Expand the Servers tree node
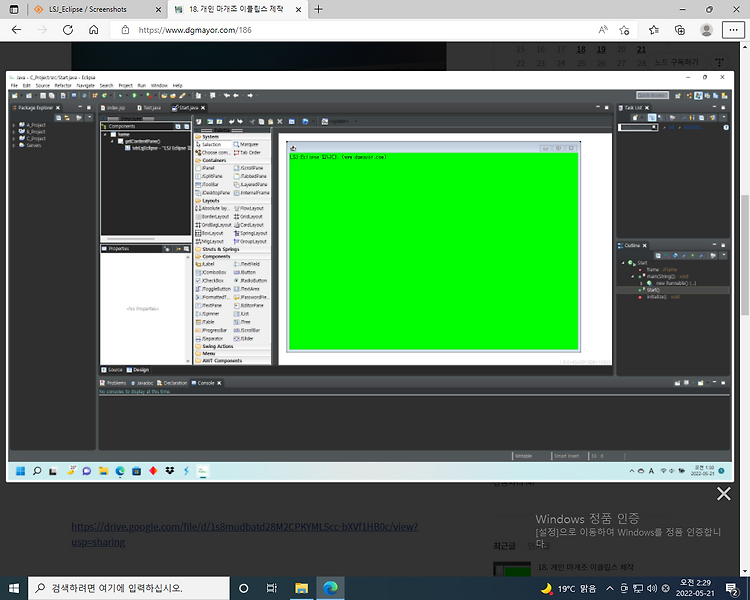Image resolution: width=750 pixels, height=600 pixels. 13,145
